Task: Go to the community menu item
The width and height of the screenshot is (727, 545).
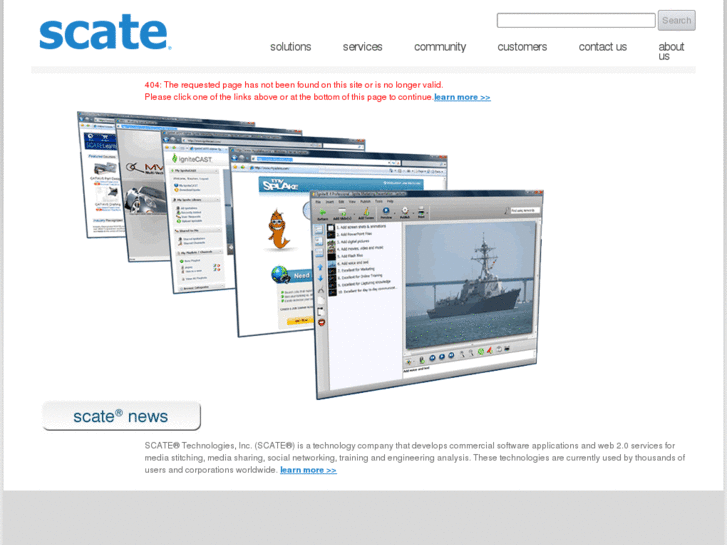Action: 440,47
